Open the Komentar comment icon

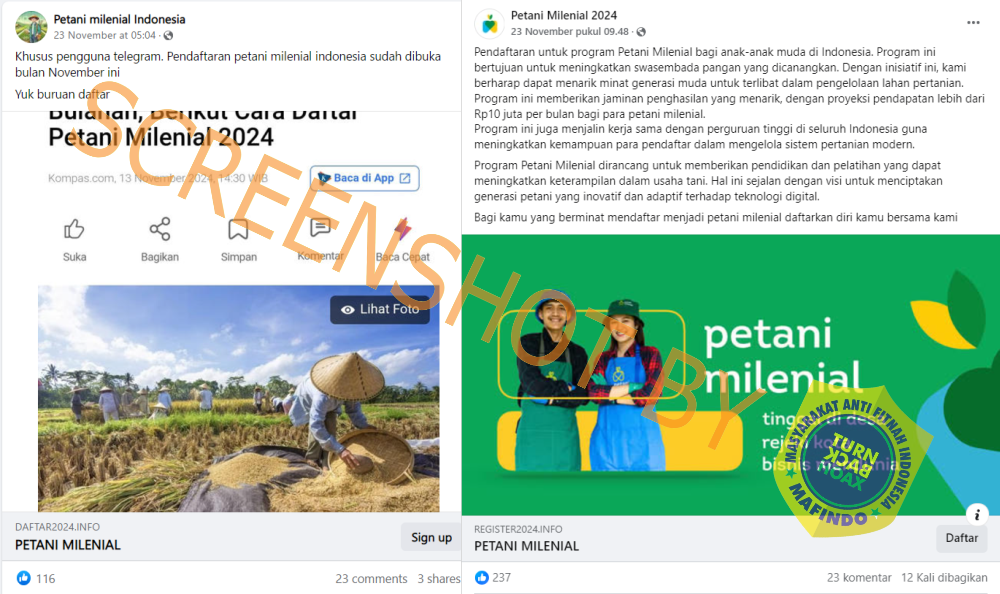320,228
